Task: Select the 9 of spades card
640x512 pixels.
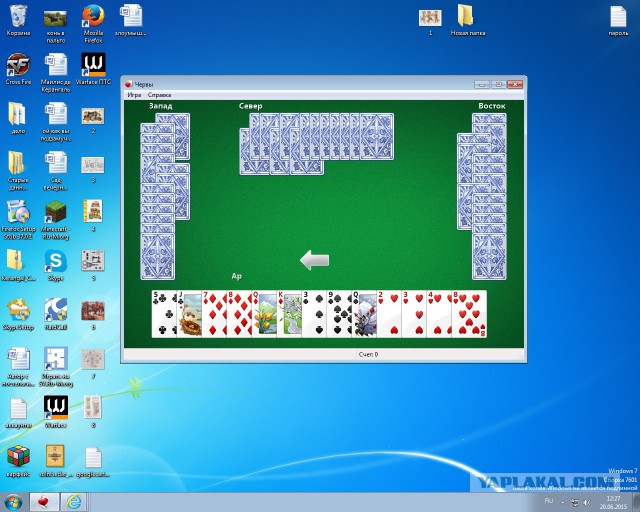Action: [339, 314]
